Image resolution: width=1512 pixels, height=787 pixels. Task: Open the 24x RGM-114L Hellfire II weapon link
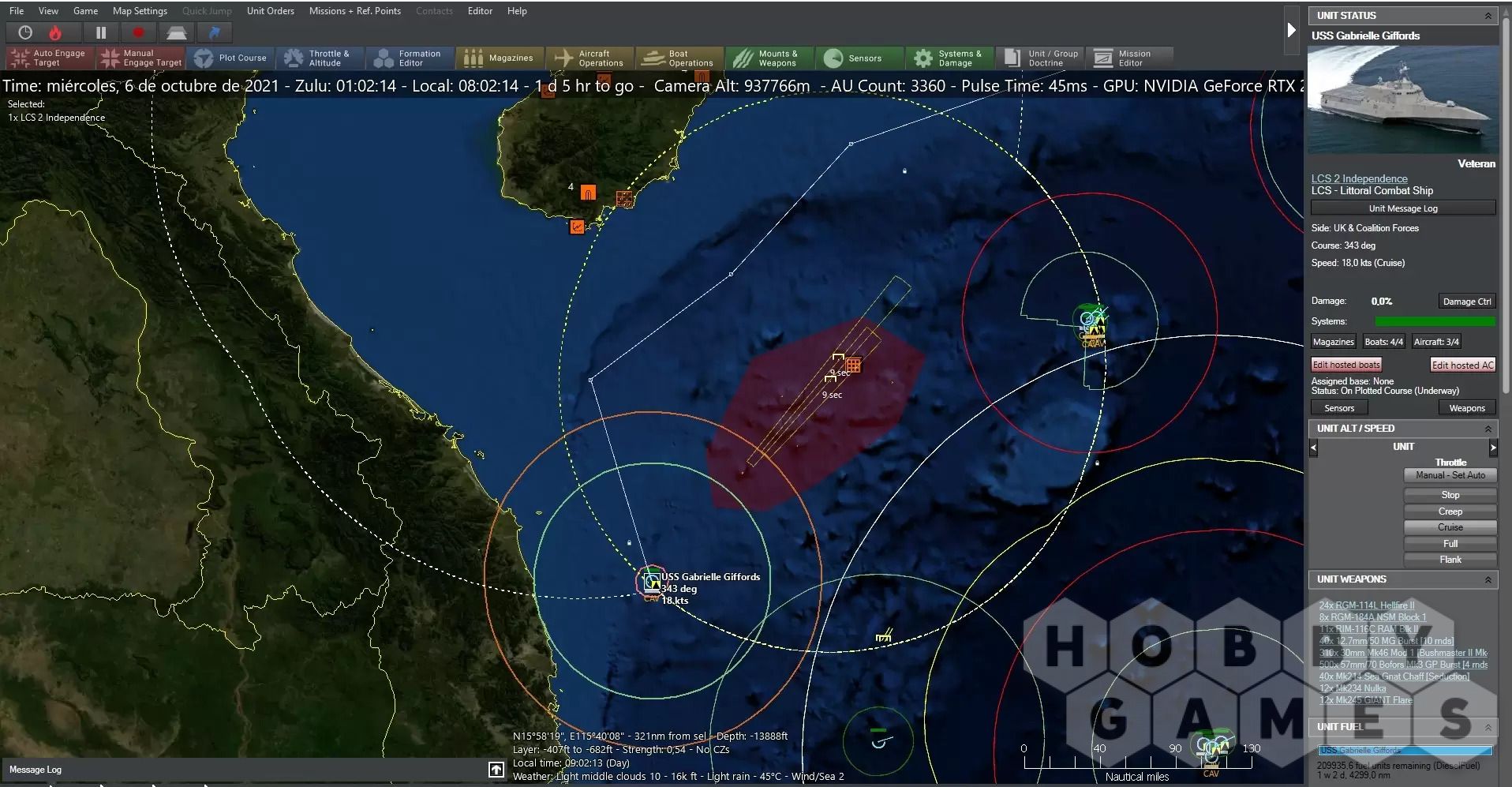tap(1367, 605)
